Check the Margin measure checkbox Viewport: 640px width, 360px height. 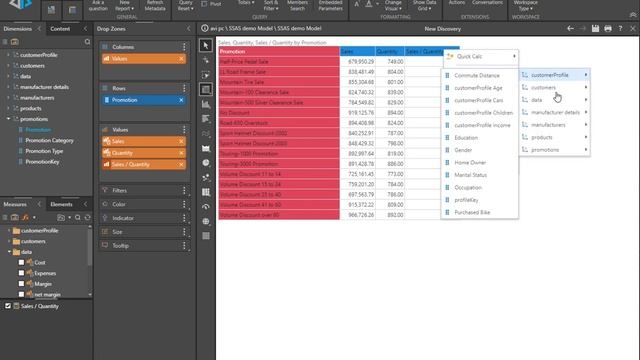click(x=21, y=284)
